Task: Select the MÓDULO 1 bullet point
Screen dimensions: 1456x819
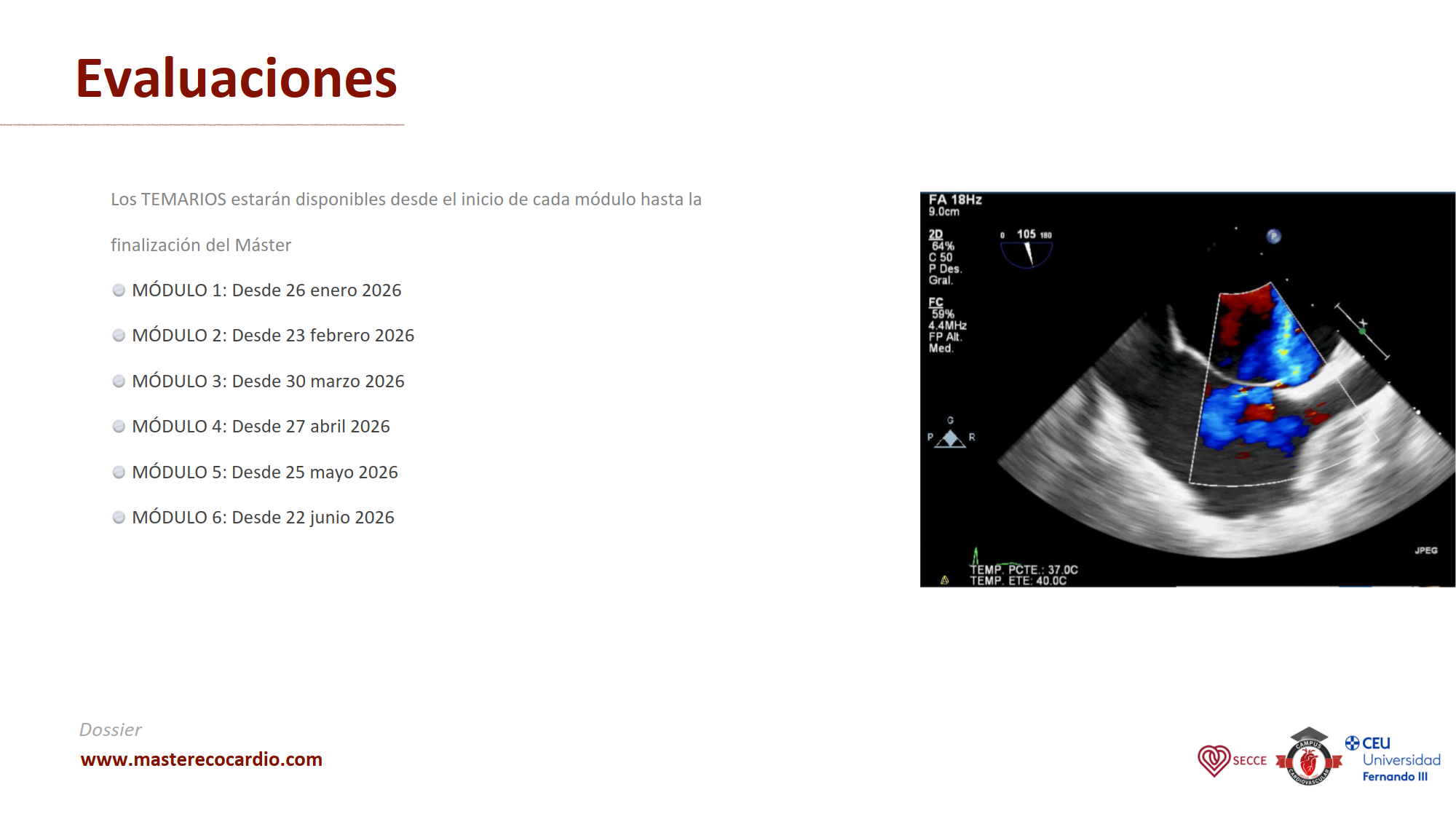Action: point(119,290)
